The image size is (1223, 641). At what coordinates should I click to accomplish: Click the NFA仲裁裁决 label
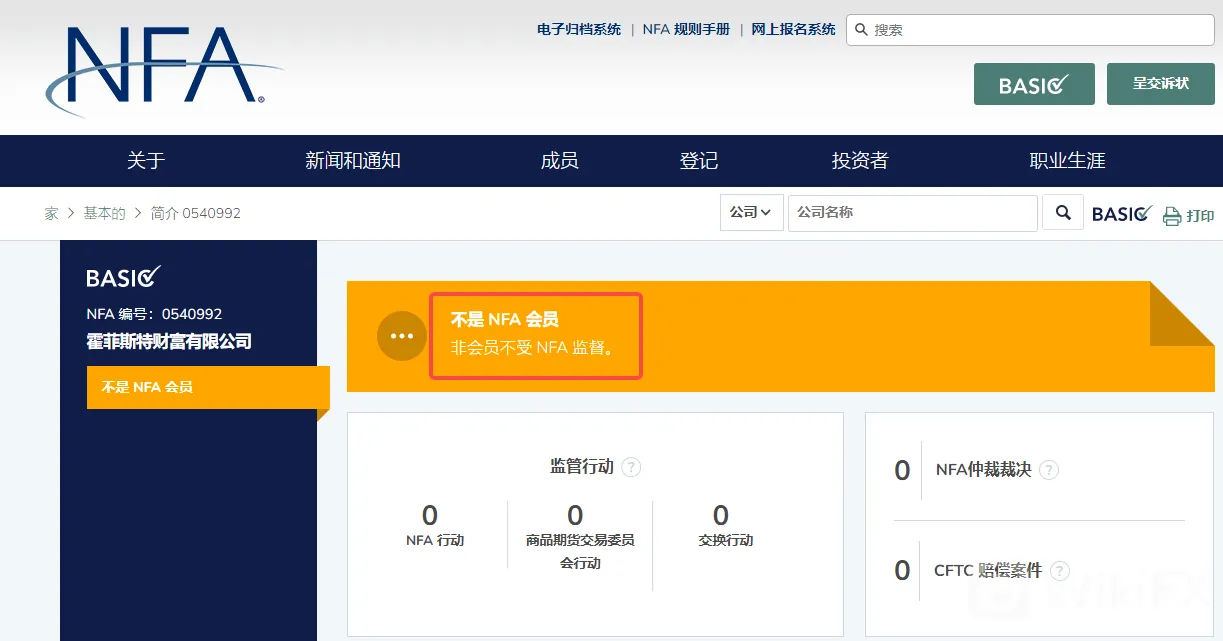[x=983, y=469]
